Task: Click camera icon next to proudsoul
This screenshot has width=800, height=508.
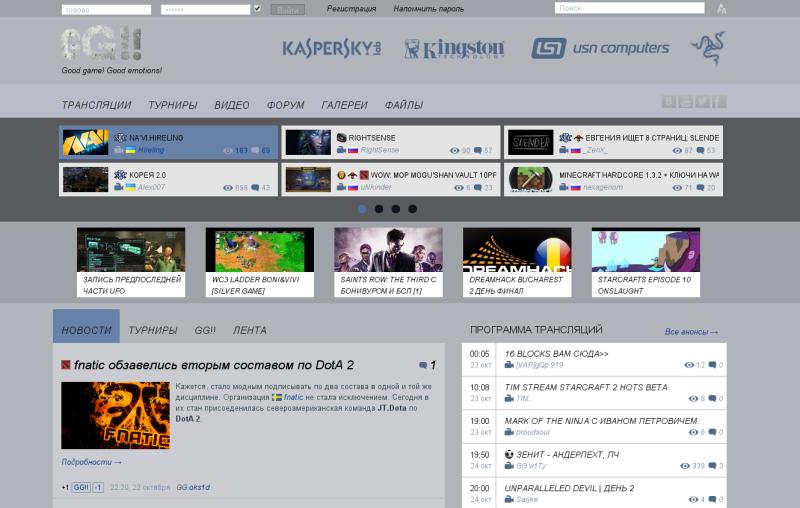Action: click(x=509, y=432)
